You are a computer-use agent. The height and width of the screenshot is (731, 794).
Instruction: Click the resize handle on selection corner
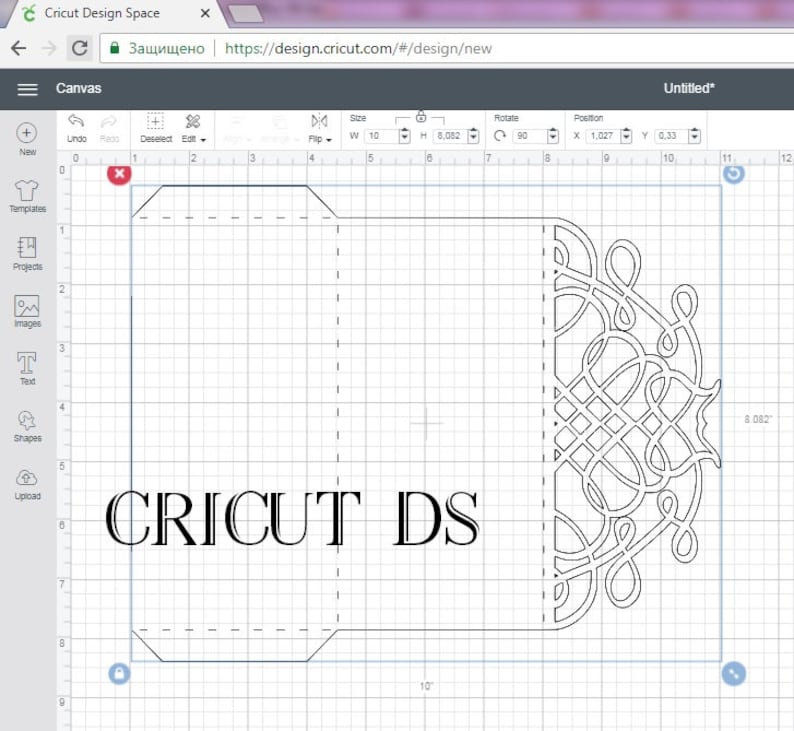click(x=734, y=674)
